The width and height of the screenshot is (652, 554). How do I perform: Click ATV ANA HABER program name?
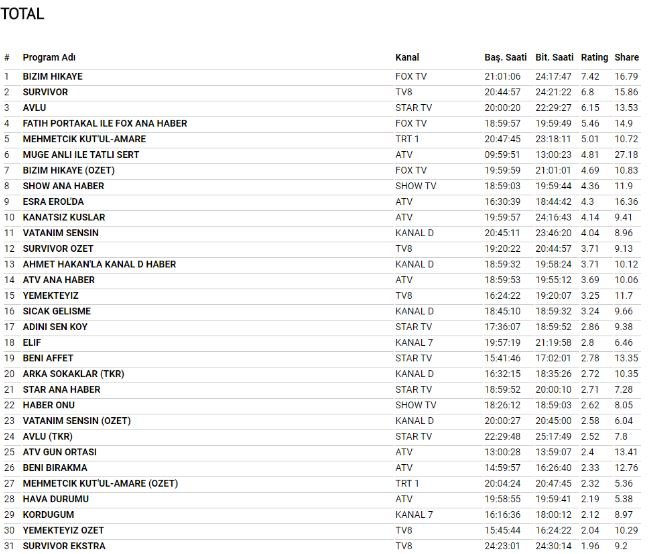(58, 280)
